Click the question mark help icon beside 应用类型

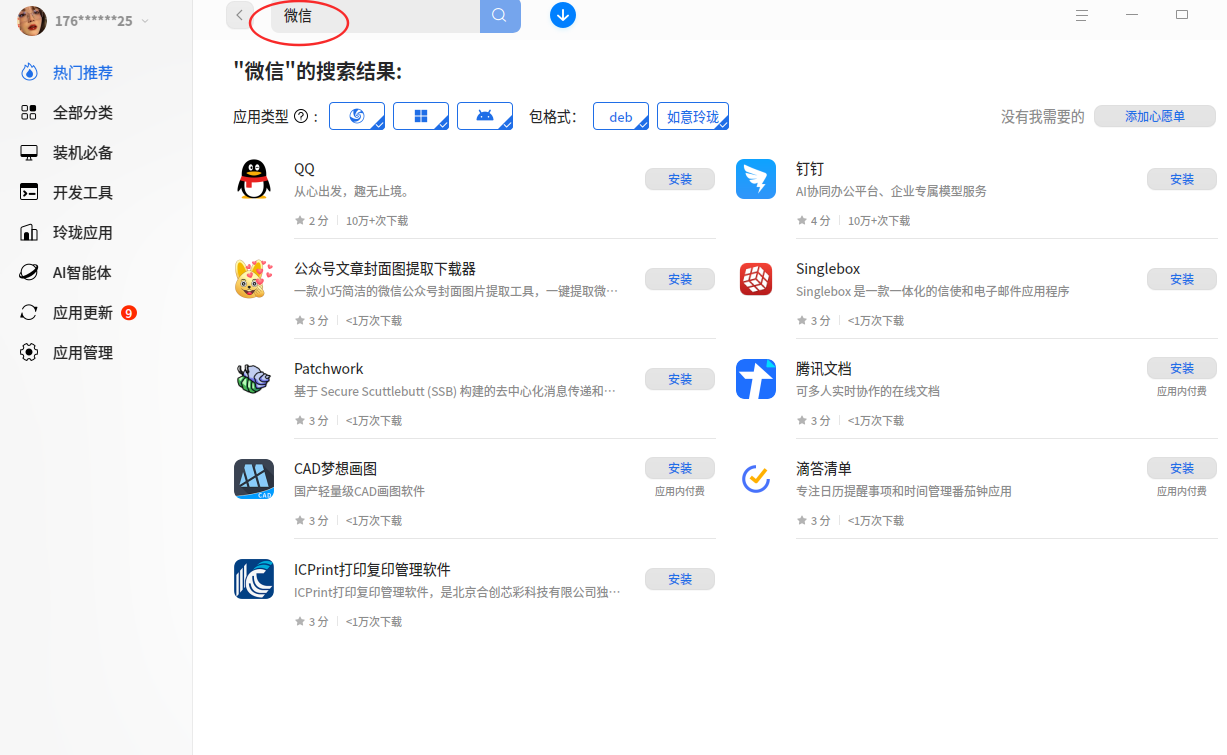tap(301, 117)
